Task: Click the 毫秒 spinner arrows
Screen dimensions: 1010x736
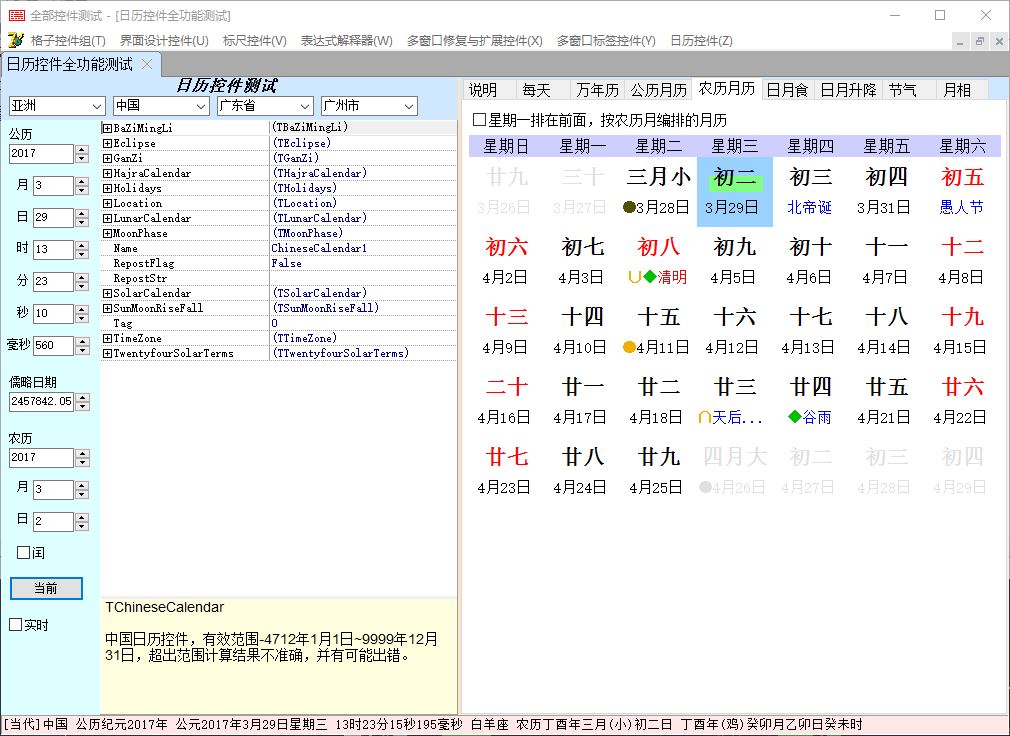Action: tap(82, 345)
